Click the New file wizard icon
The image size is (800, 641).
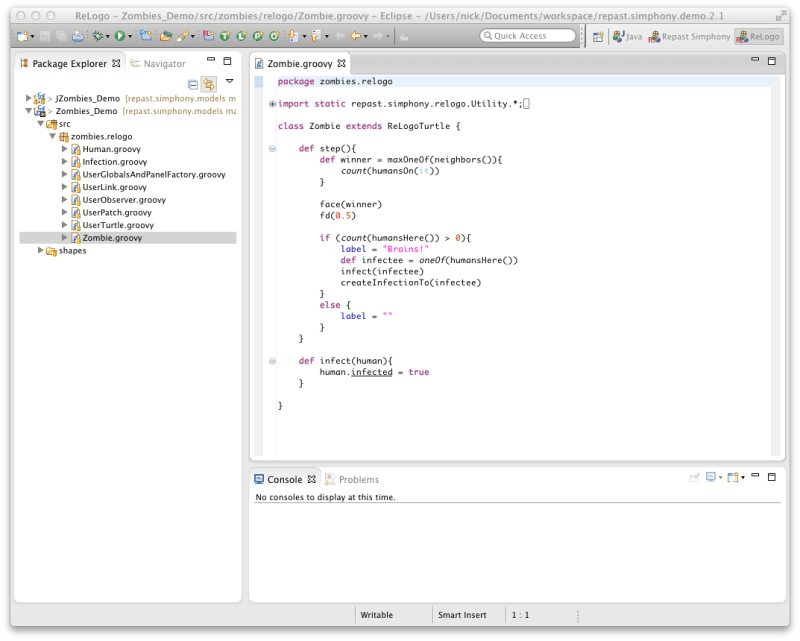22,36
